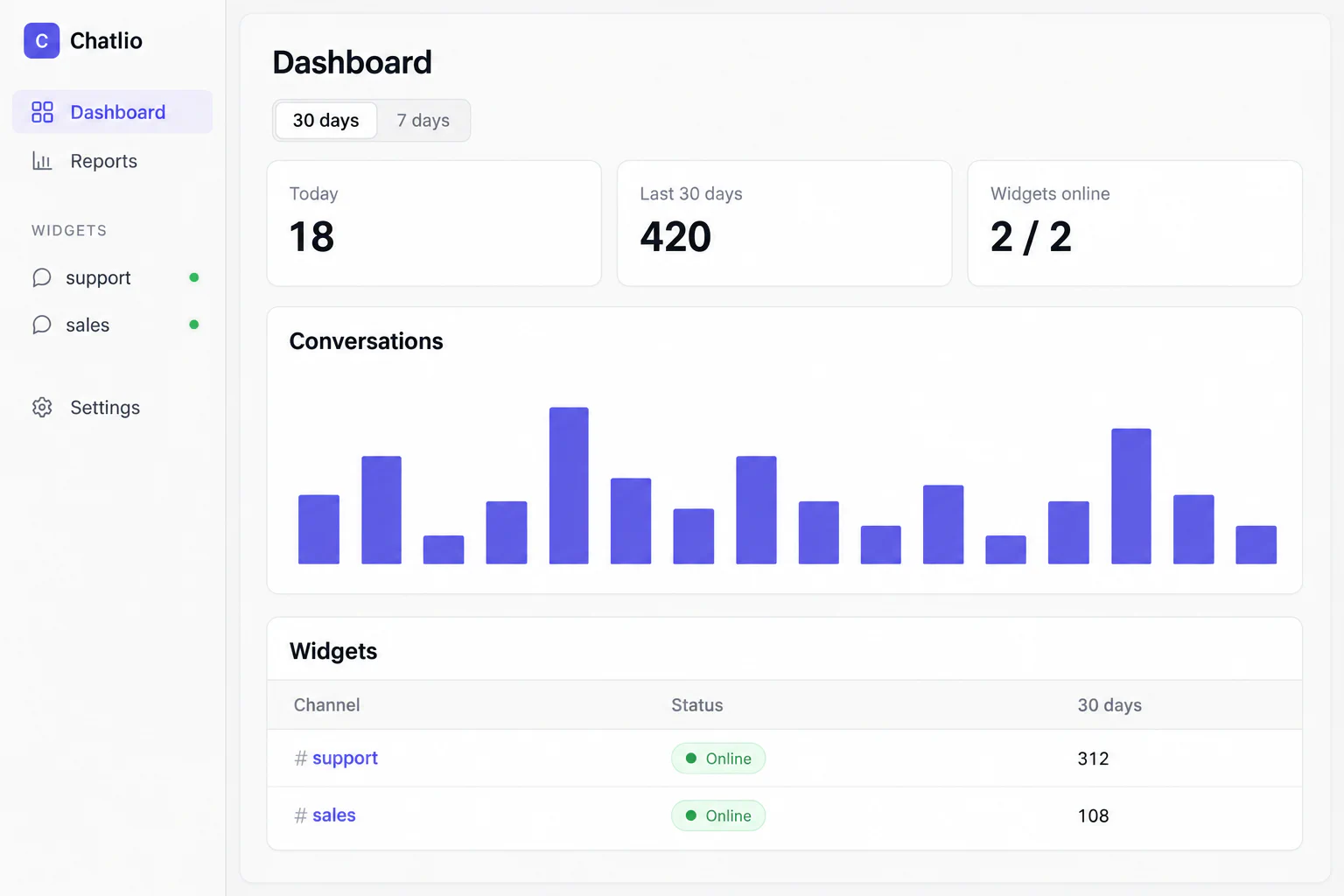Click the Online badge for support row
The width and height of the screenshot is (1344, 896).
(718, 759)
